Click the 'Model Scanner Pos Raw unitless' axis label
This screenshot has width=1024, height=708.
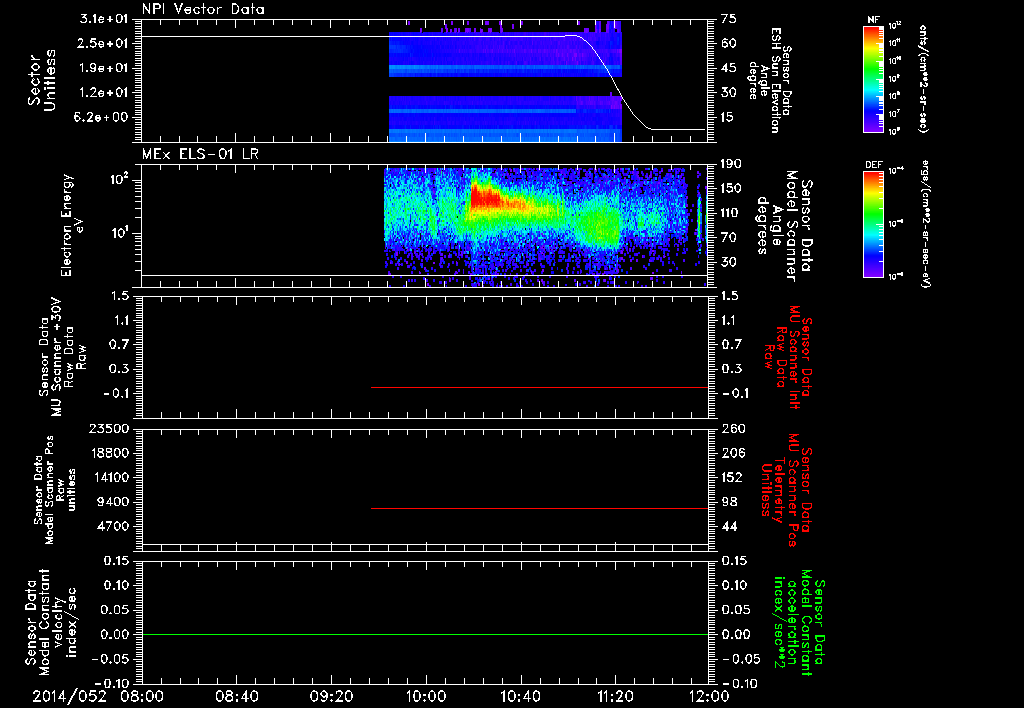point(54,490)
